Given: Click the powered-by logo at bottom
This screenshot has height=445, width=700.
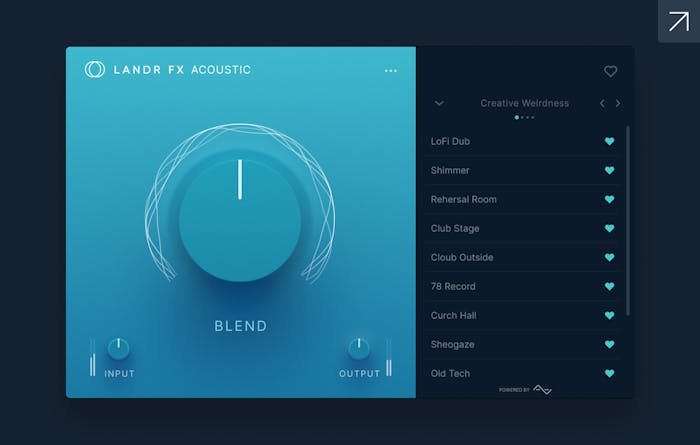Looking at the screenshot, I should (x=541, y=389).
